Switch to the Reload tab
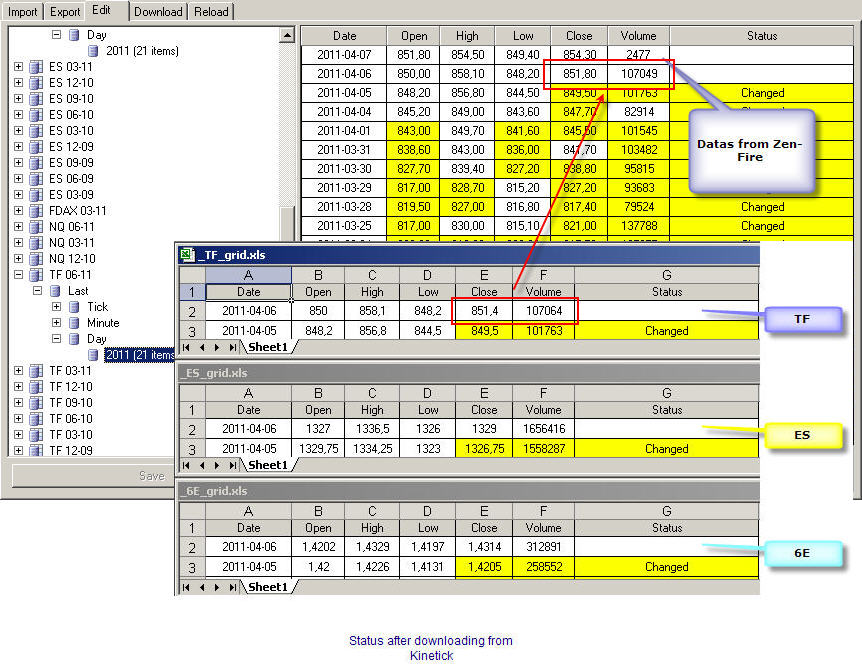The width and height of the screenshot is (862, 664). pos(211,12)
